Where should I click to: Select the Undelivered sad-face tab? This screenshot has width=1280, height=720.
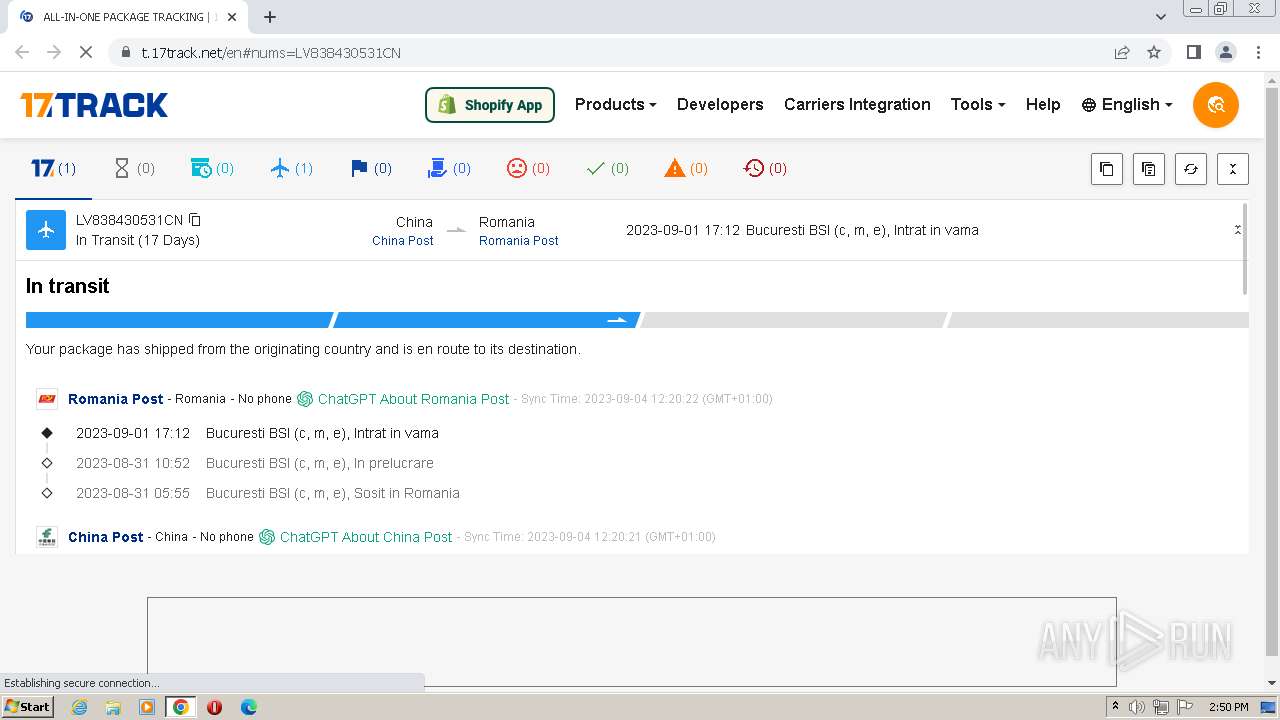(x=528, y=168)
